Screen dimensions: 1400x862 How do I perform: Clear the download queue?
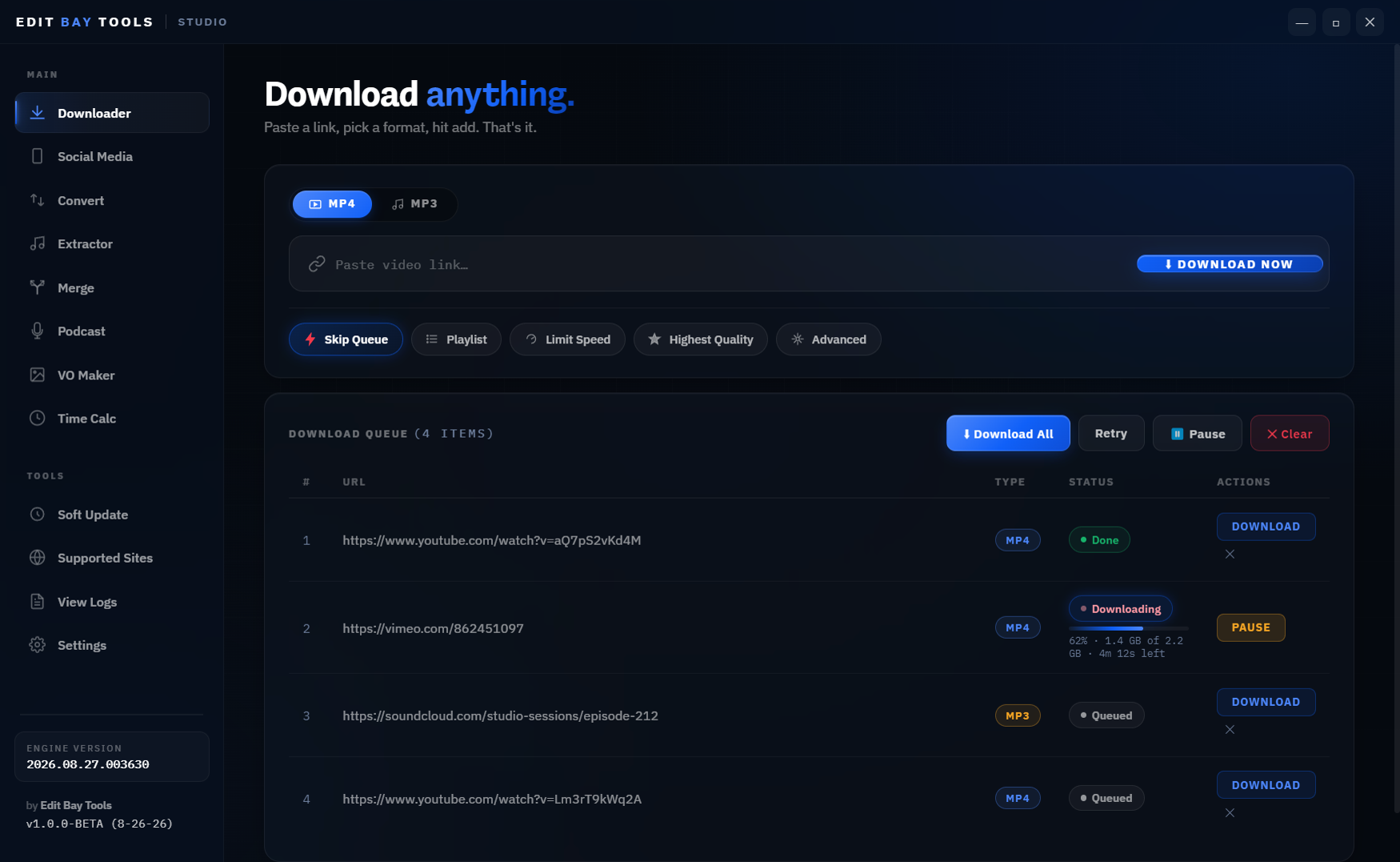point(1290,434)
